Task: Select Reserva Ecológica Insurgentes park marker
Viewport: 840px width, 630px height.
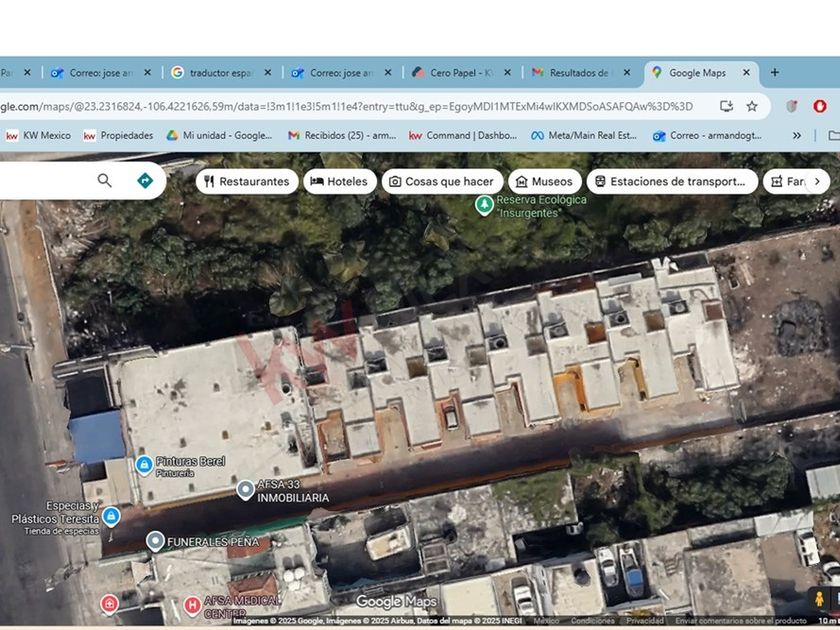Action: pos(484,205)
